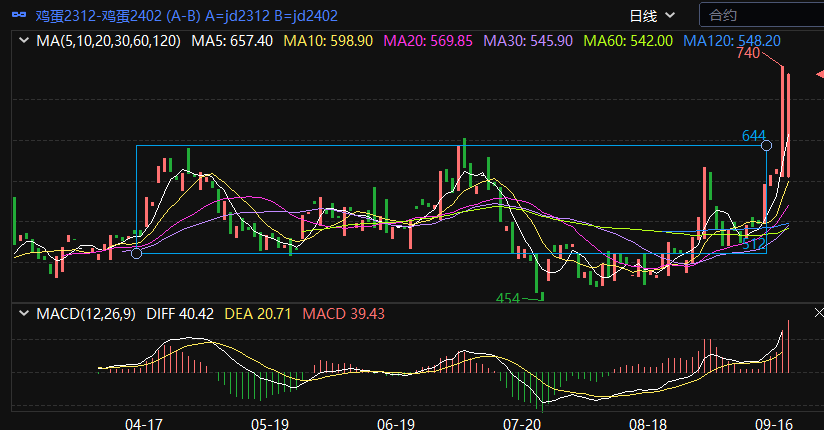Click the spread contract link icon
The image size is (824, 430).
point(18,15)
